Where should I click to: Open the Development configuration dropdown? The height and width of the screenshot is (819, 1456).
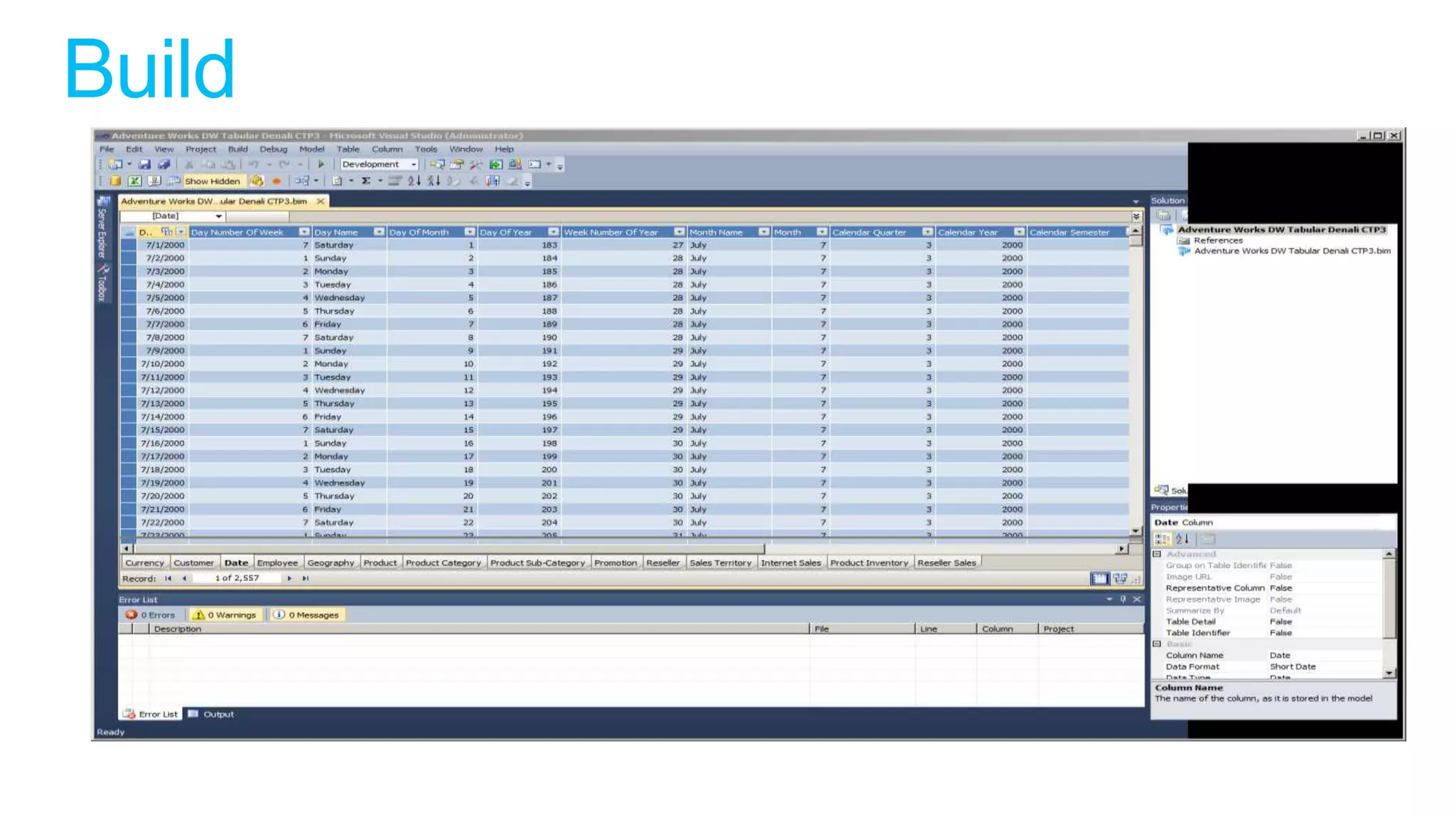[414, 164]
